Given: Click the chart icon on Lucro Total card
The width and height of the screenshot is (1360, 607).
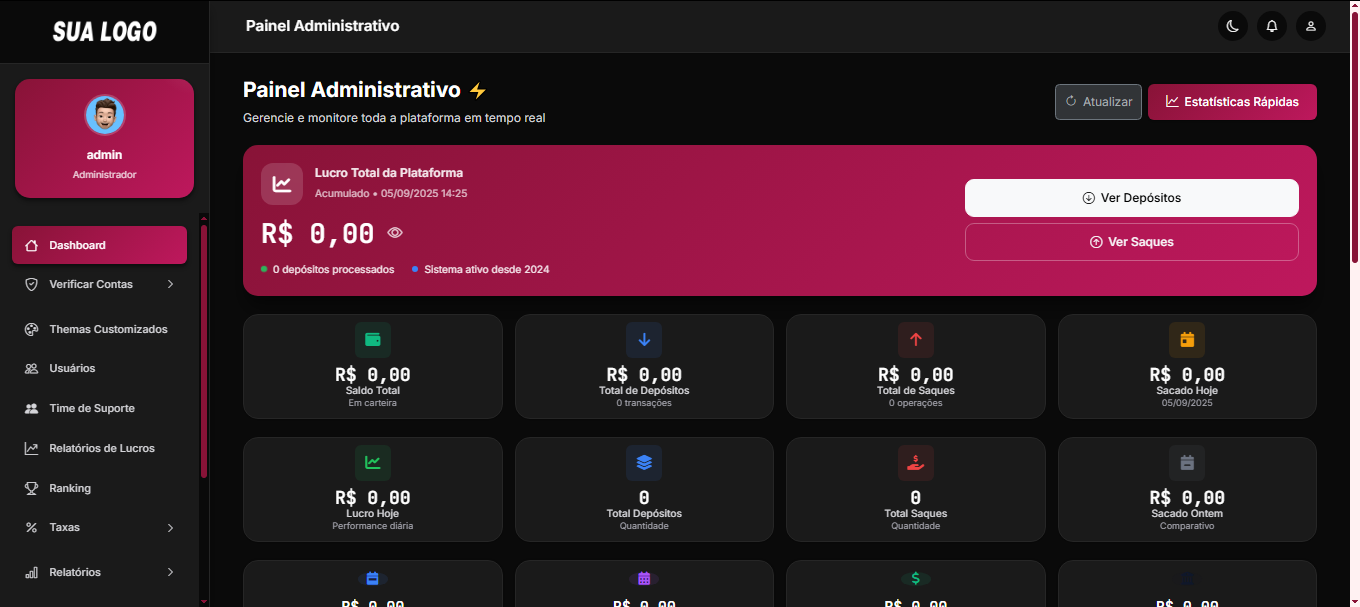Looking at the screenshot, I should click(282, 184).
